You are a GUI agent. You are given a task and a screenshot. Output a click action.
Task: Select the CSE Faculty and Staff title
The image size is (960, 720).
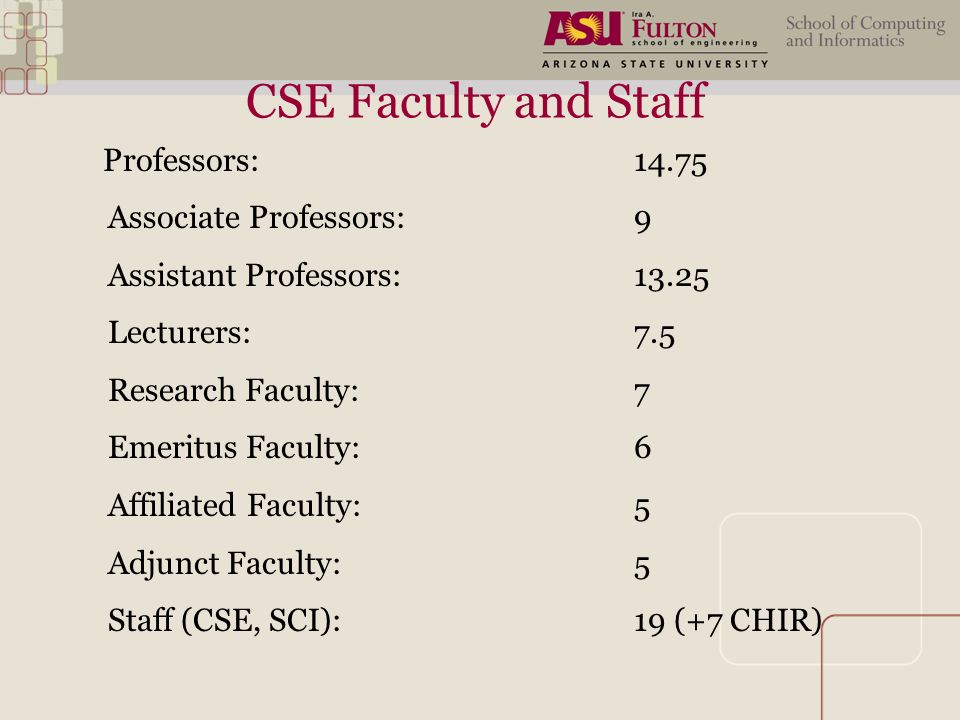(x=476, y=102)
